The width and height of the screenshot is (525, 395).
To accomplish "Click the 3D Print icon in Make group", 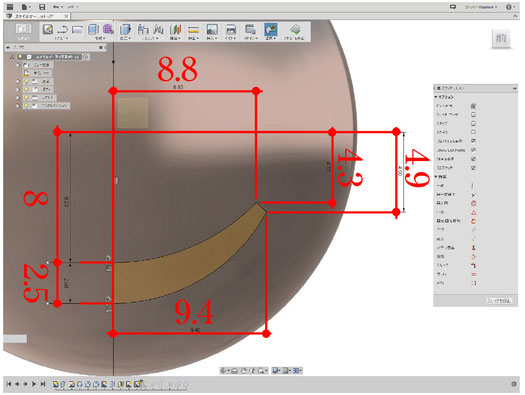I will click(231, 29).
